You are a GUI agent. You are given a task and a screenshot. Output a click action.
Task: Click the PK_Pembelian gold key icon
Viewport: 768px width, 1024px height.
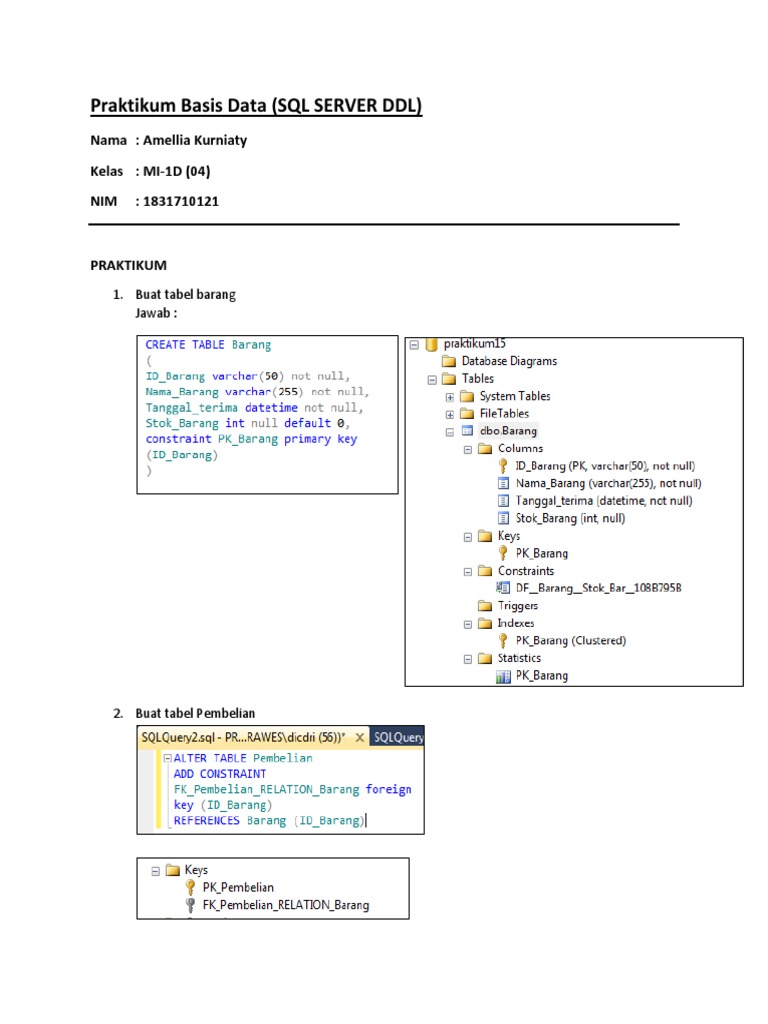[x=190, y=887]
